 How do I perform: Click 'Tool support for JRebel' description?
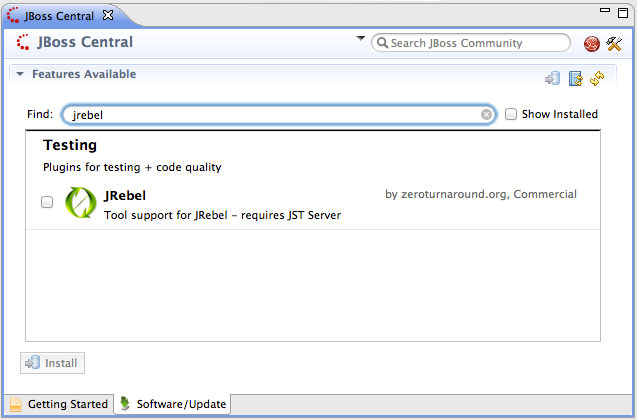click(222, 215)
